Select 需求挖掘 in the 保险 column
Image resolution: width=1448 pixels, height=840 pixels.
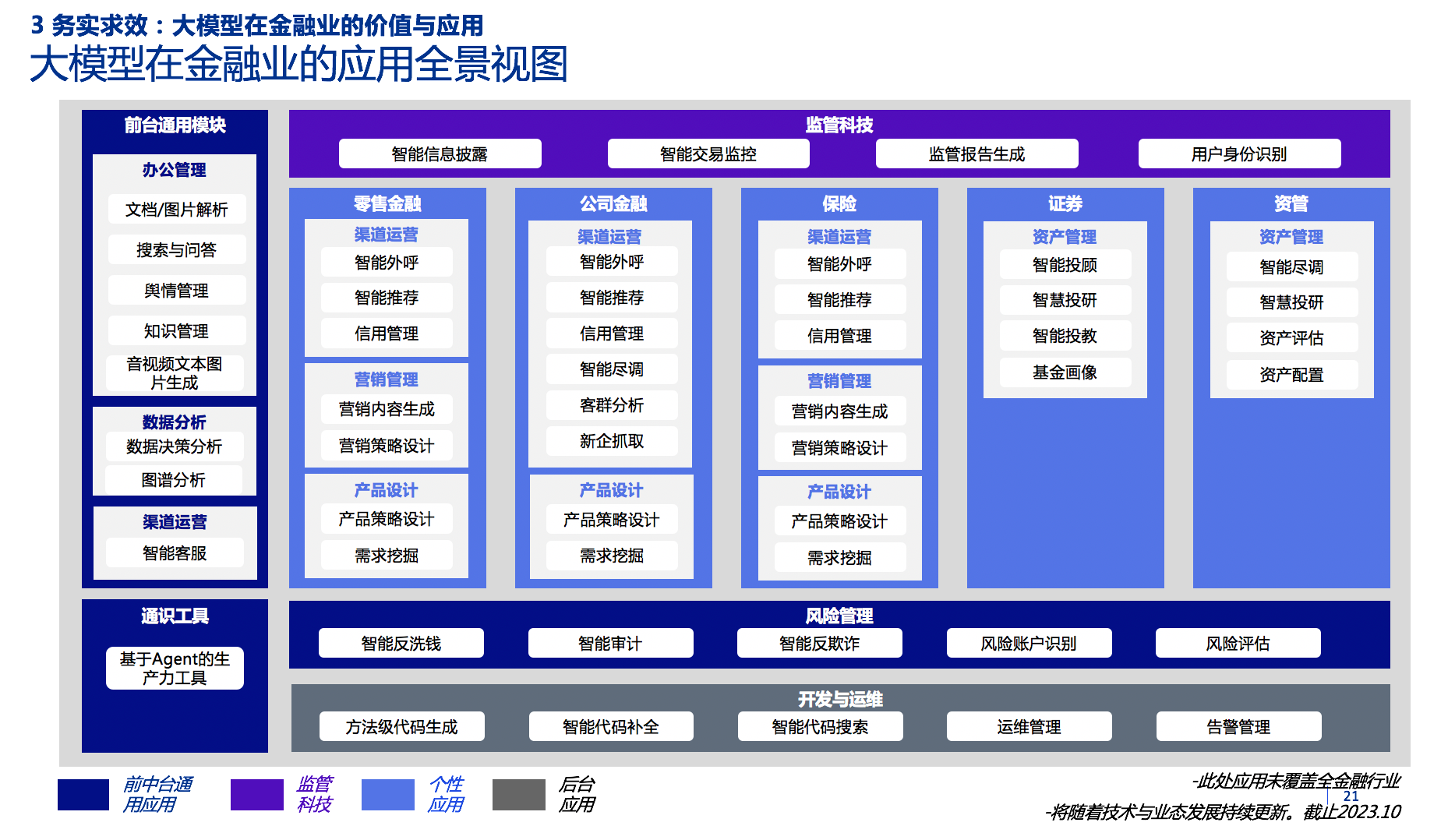(840, 557)
